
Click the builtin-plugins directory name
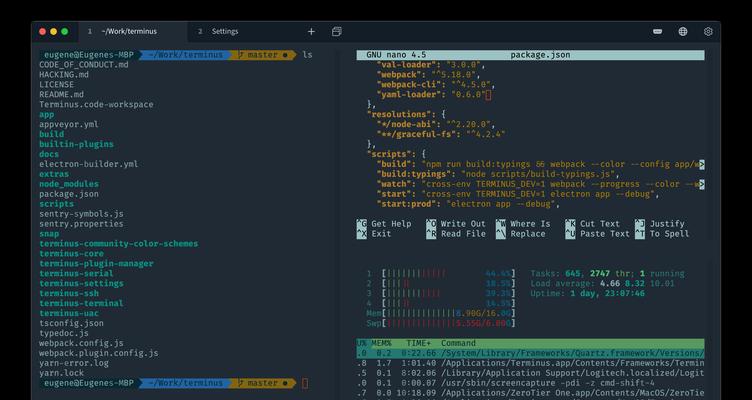(76, 144)
